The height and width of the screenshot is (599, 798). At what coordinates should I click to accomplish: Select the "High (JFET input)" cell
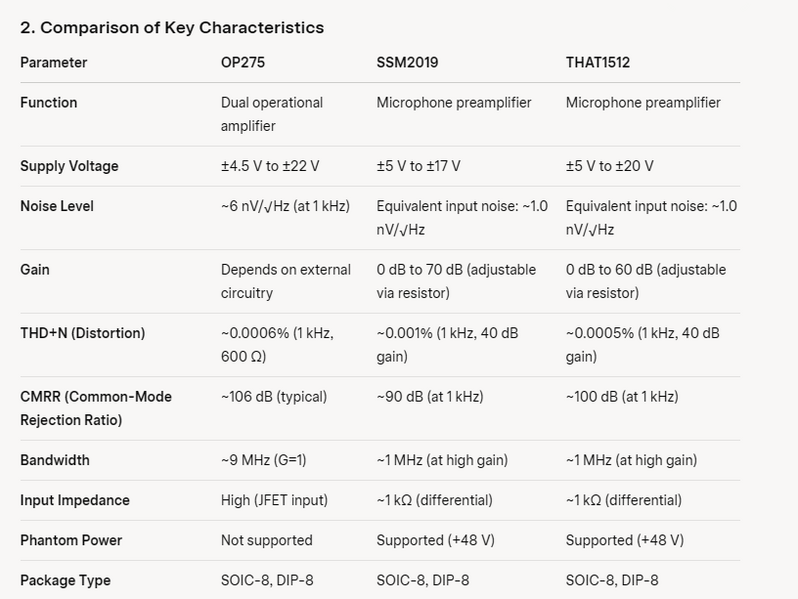coord(275,500)
